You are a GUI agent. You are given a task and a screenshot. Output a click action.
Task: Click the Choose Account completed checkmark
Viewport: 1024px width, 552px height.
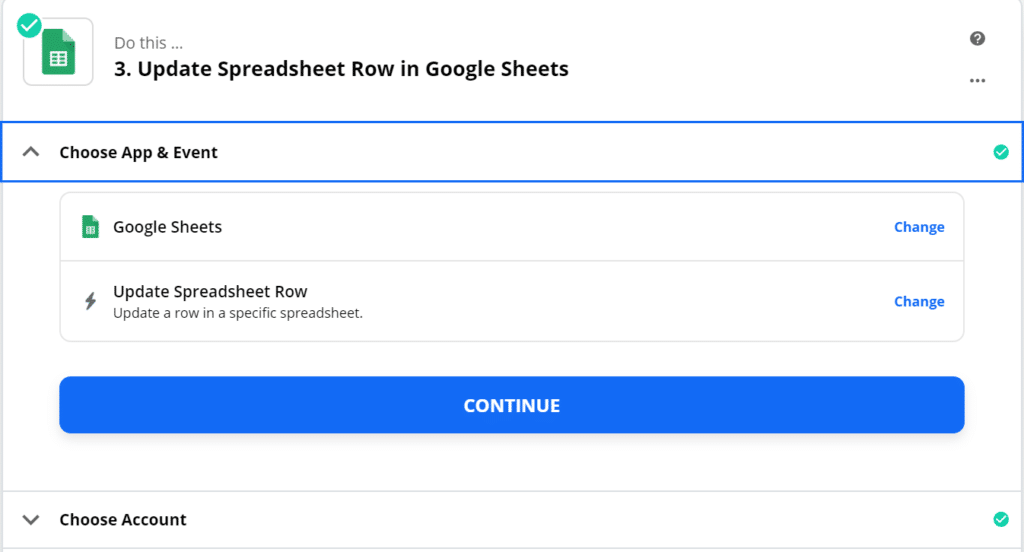coord(1001,519)
